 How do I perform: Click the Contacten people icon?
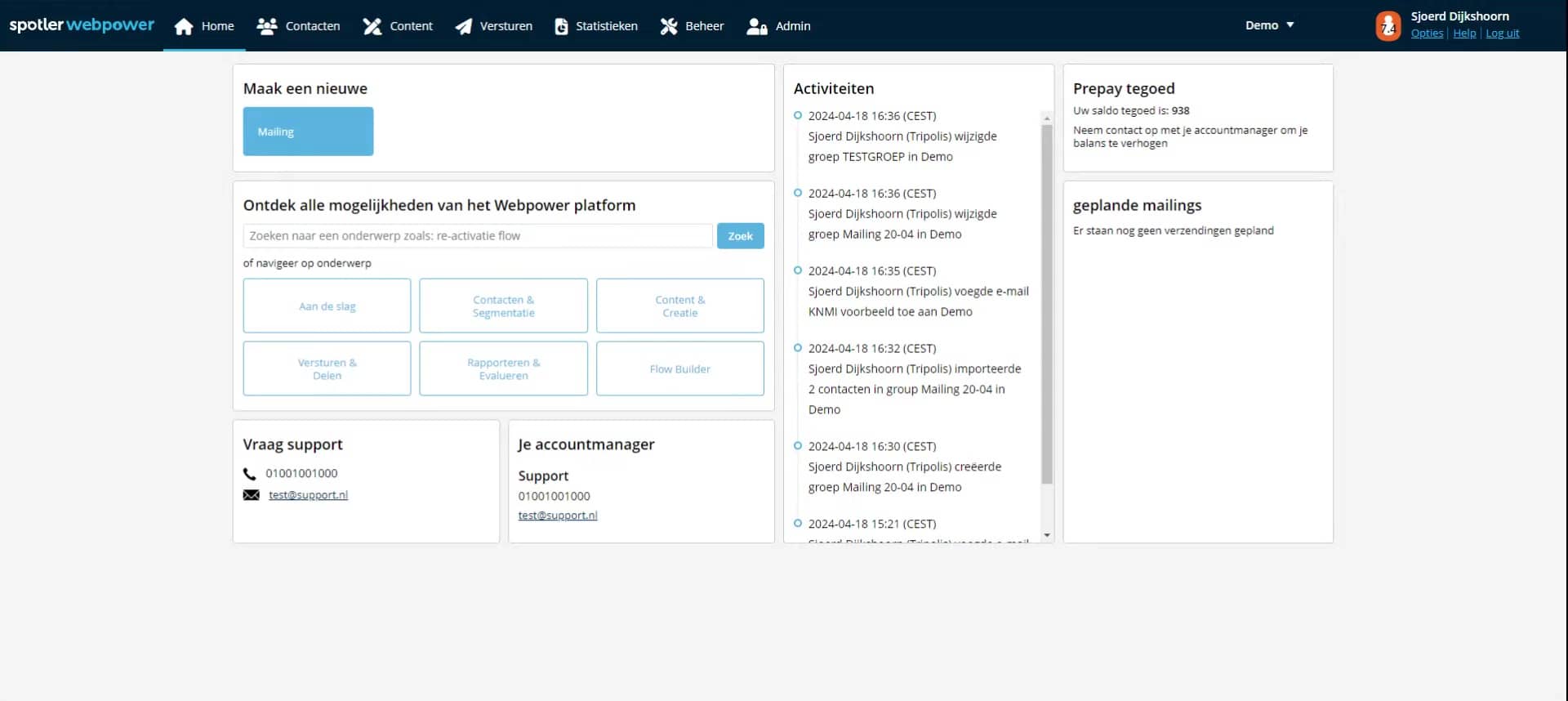[x=267, y=26]
